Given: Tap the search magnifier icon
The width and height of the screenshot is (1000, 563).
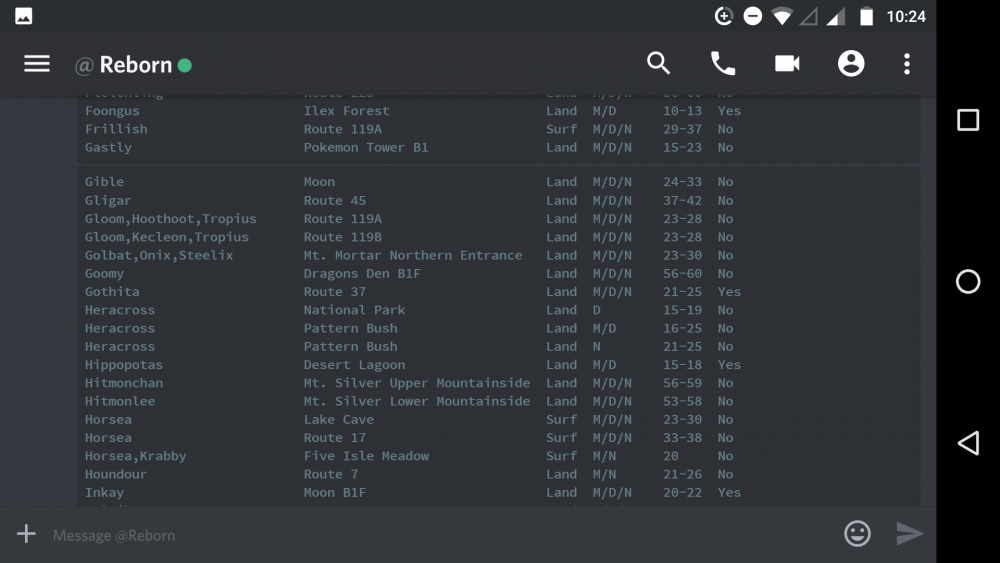Looking at the screenshot, I should [658, 64].
